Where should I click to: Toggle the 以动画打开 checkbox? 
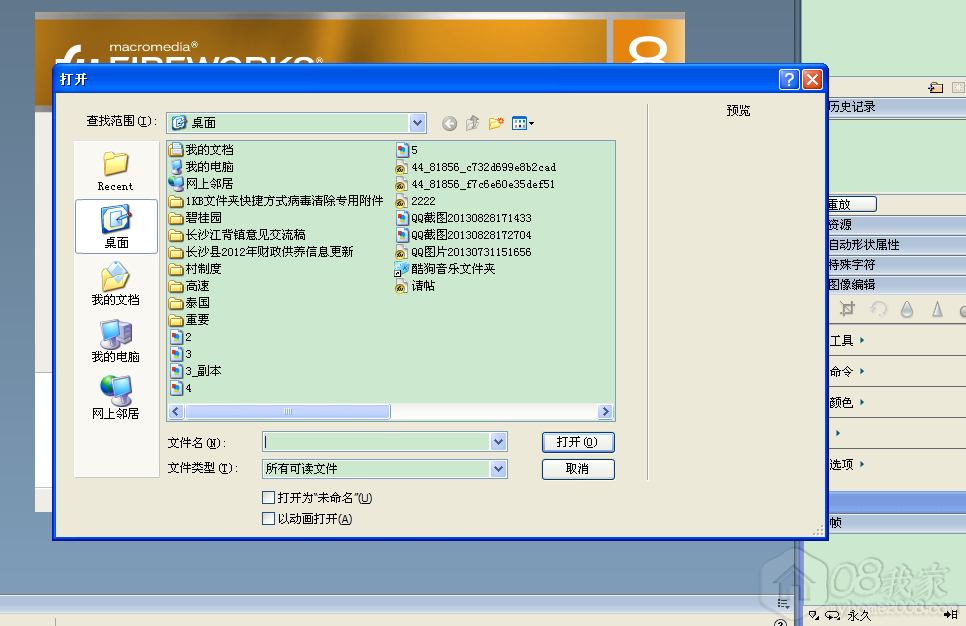[x=268, y=519]
